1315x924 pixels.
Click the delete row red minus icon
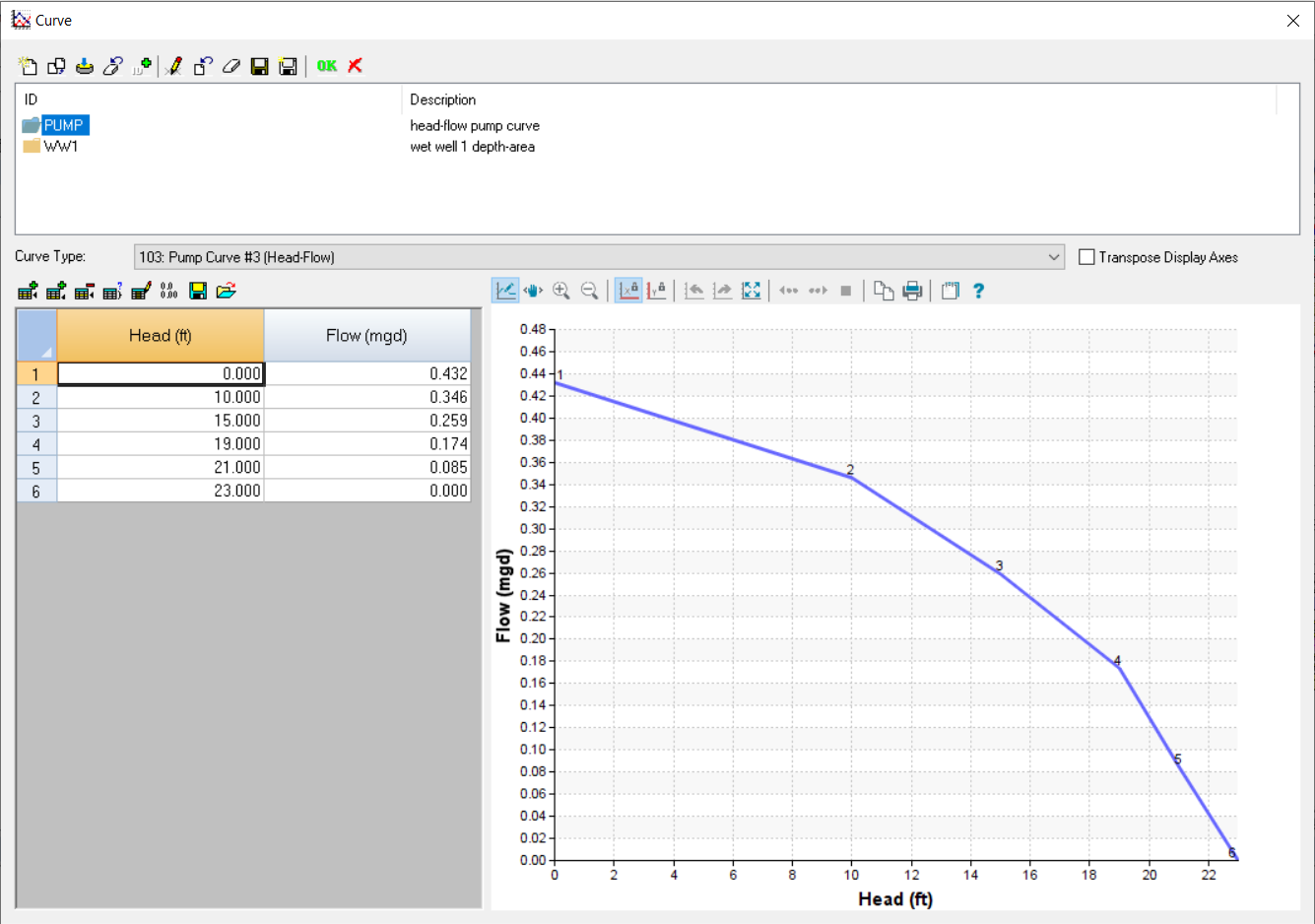(85, 291)
